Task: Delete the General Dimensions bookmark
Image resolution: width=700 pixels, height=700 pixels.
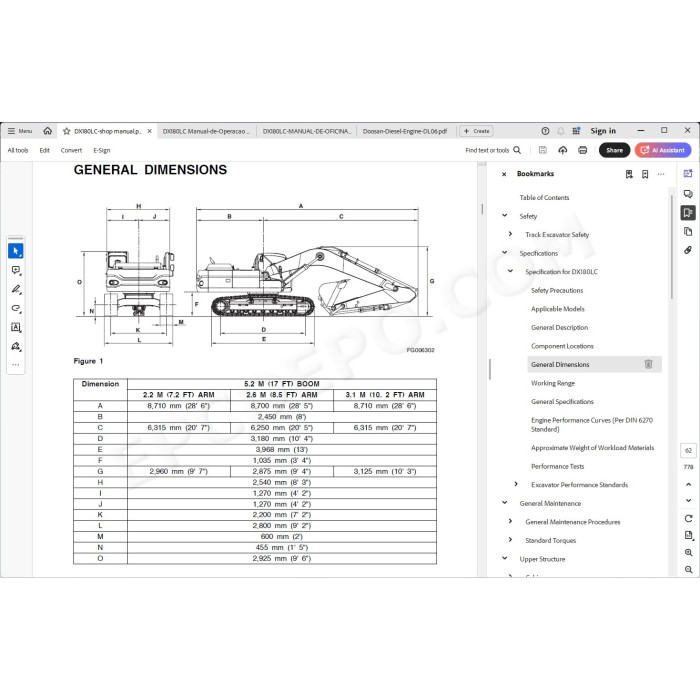Action: (x=649, y=364)
